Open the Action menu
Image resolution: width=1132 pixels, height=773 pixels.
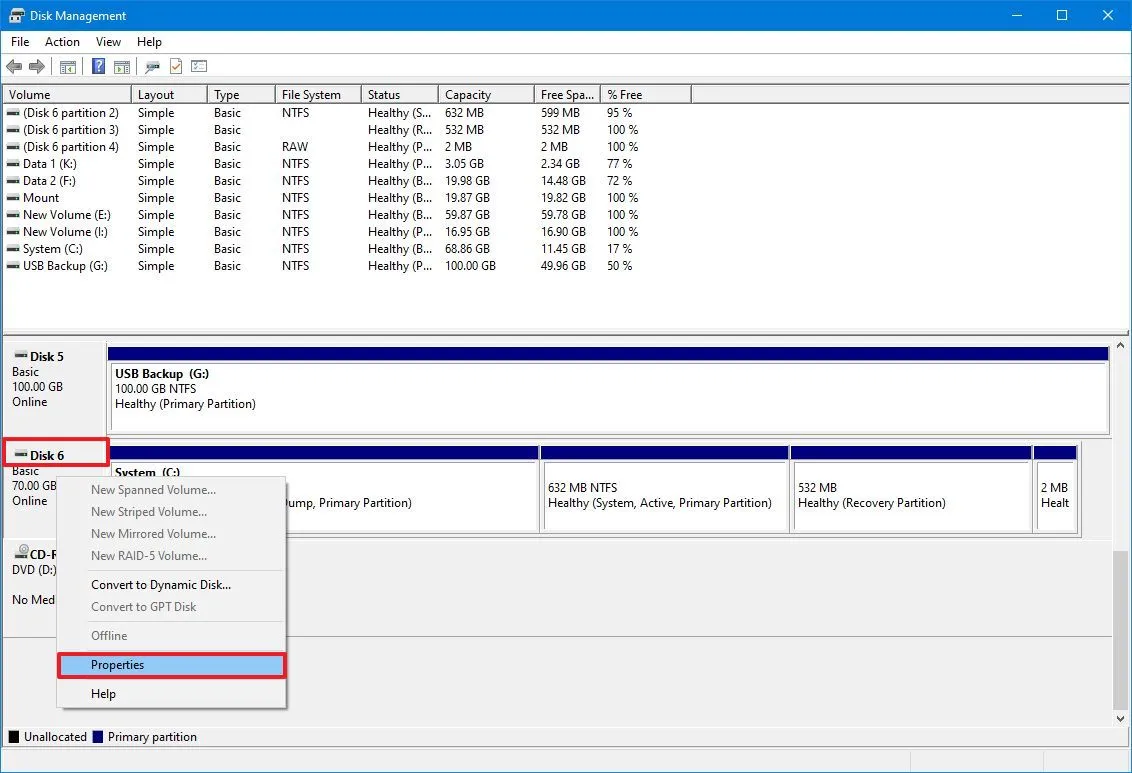[62, 42]
